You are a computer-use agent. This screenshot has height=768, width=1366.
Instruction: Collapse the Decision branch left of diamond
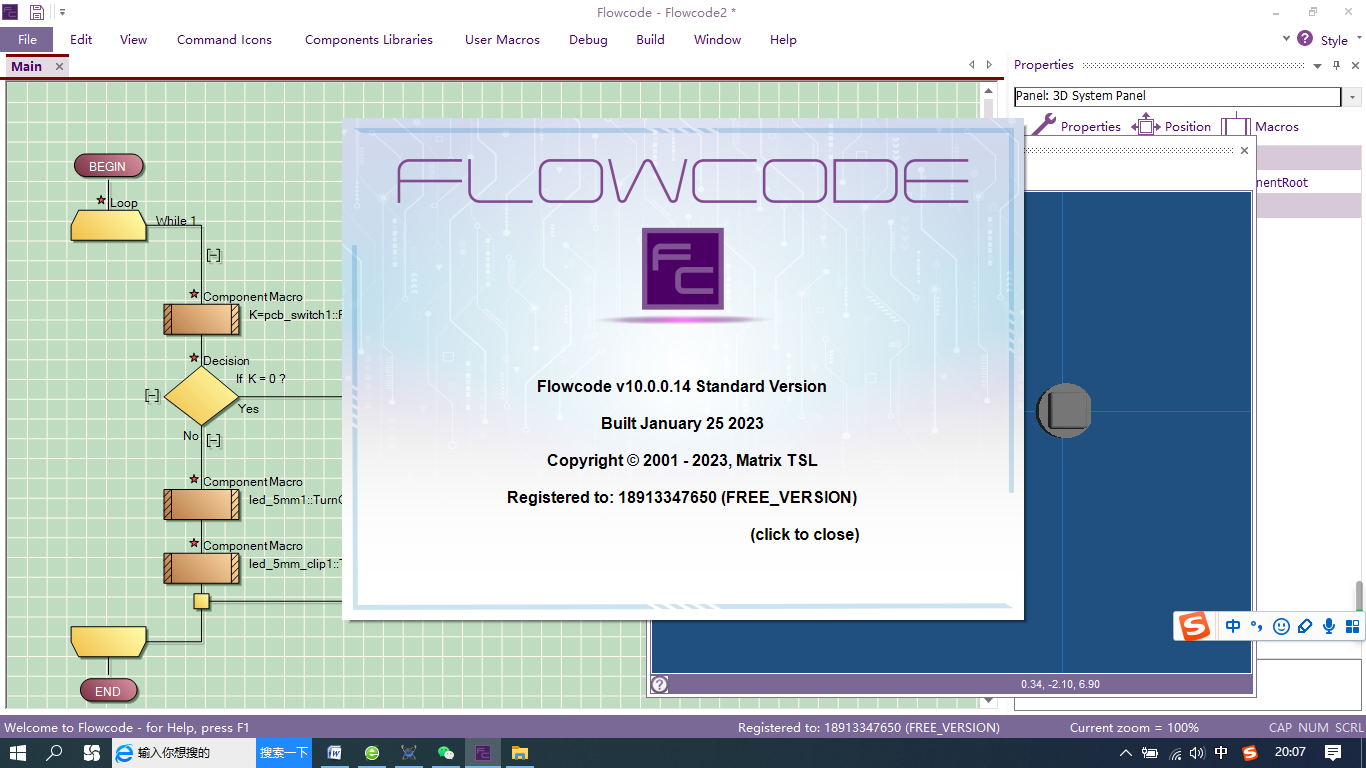click(x=152, y=396)
